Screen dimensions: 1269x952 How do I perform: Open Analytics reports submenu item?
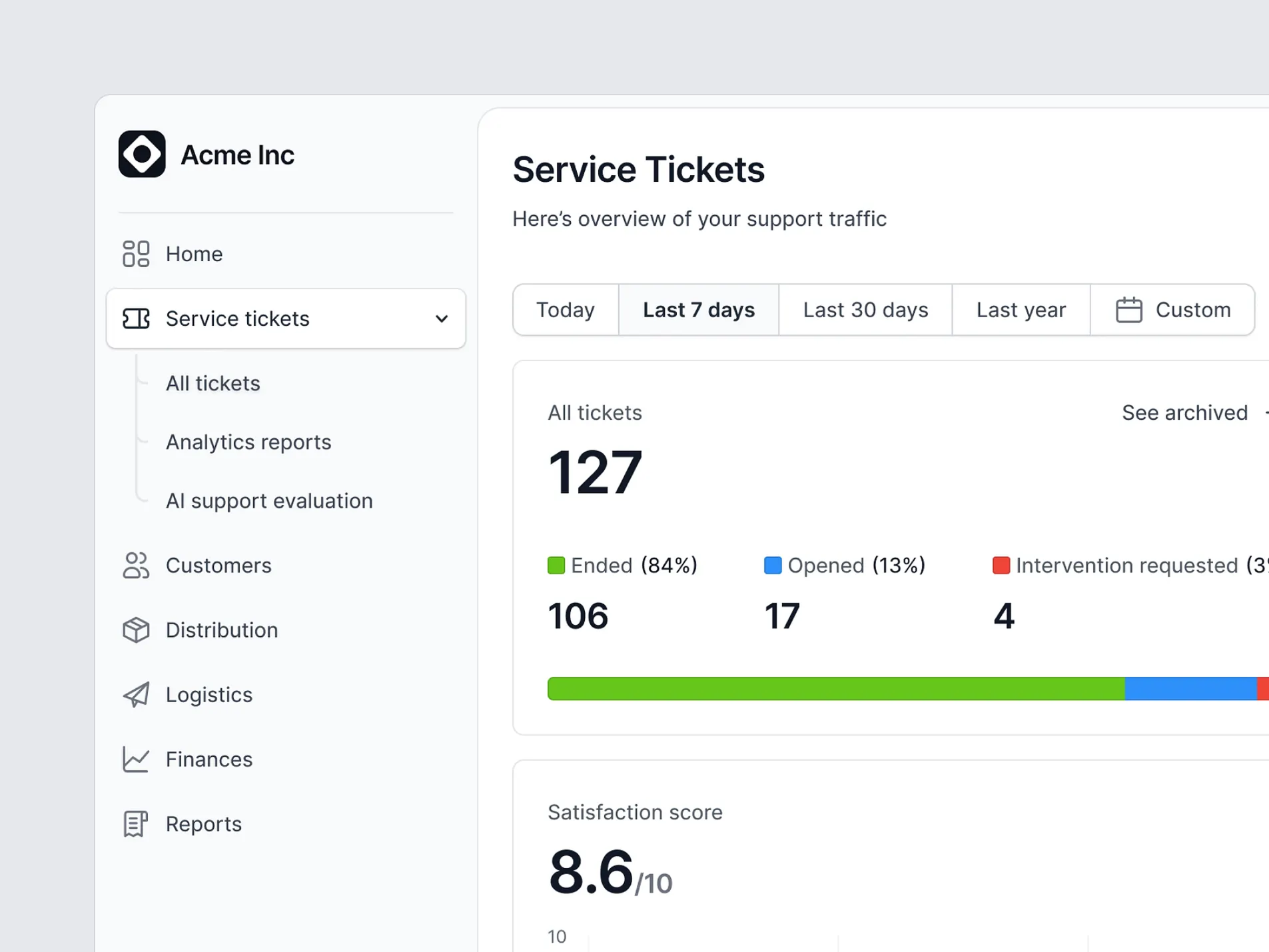point(248,442)
